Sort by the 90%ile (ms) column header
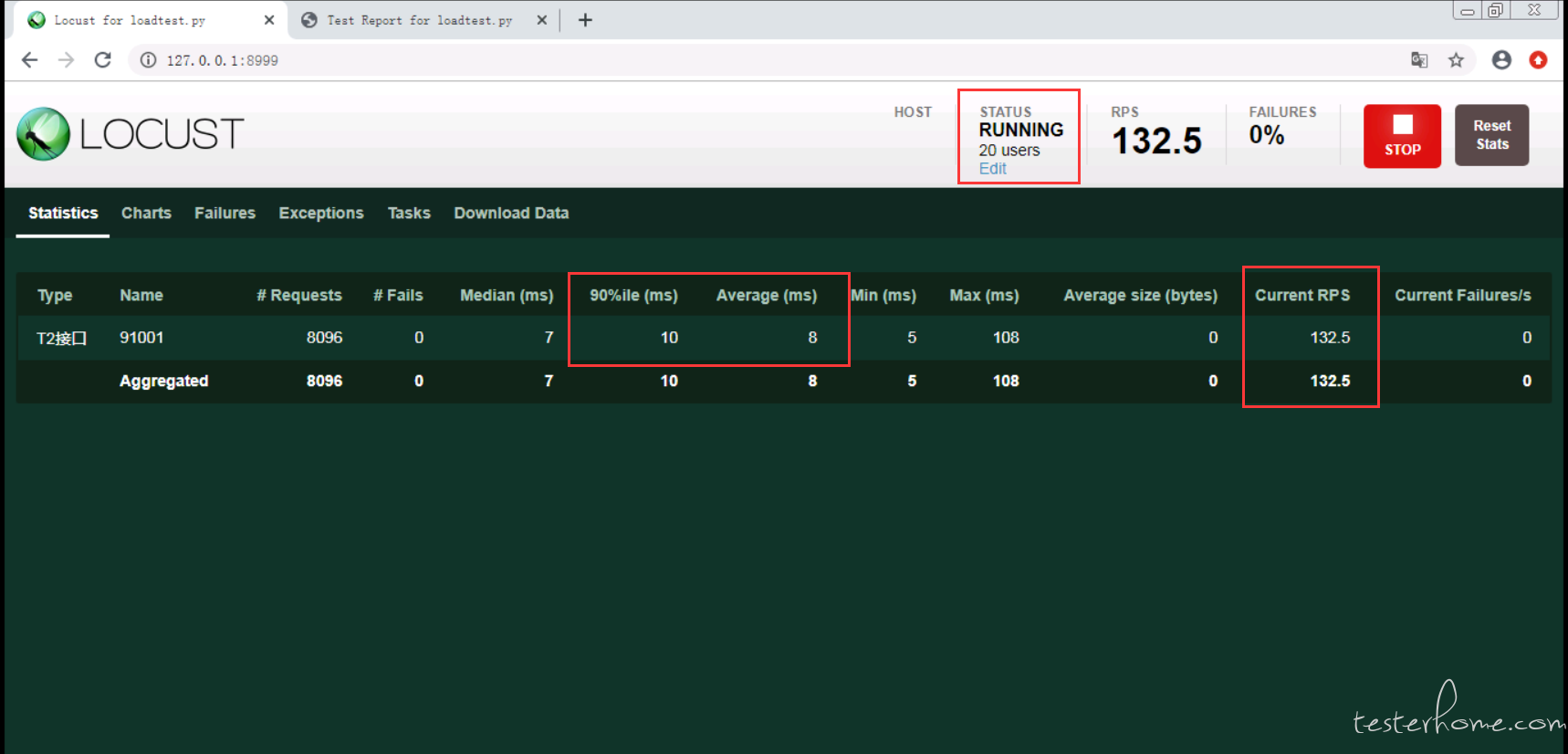Screen dimensions: 1568x754 633,295
